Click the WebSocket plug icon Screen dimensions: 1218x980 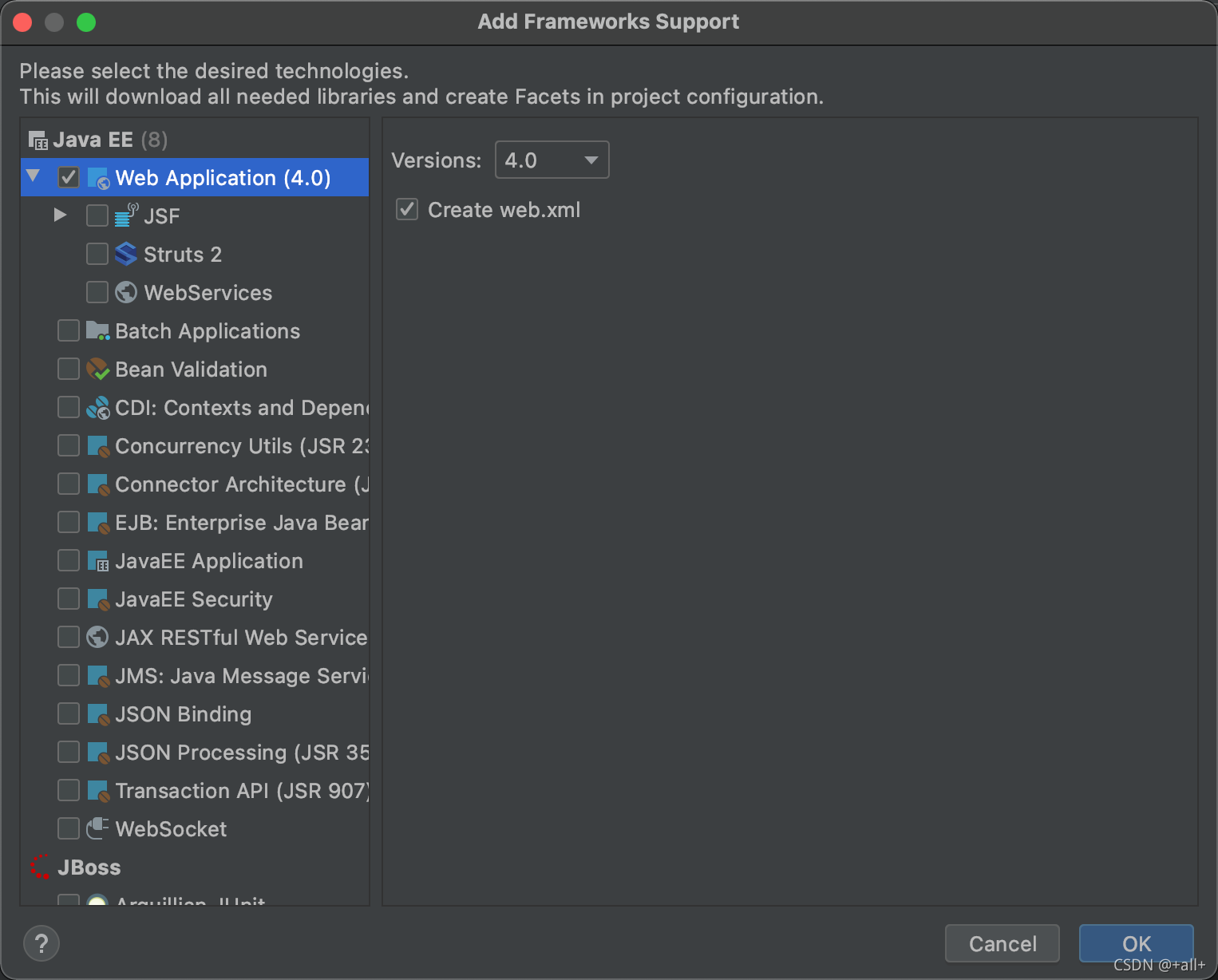(97, 829)
